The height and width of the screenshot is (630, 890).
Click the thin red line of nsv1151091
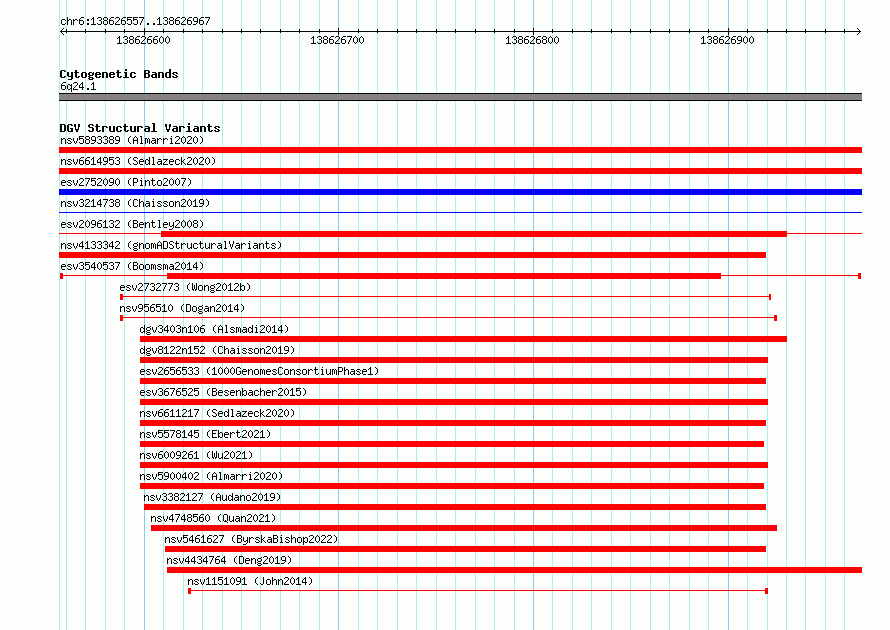pyautogui.click(x=478, y=591)
